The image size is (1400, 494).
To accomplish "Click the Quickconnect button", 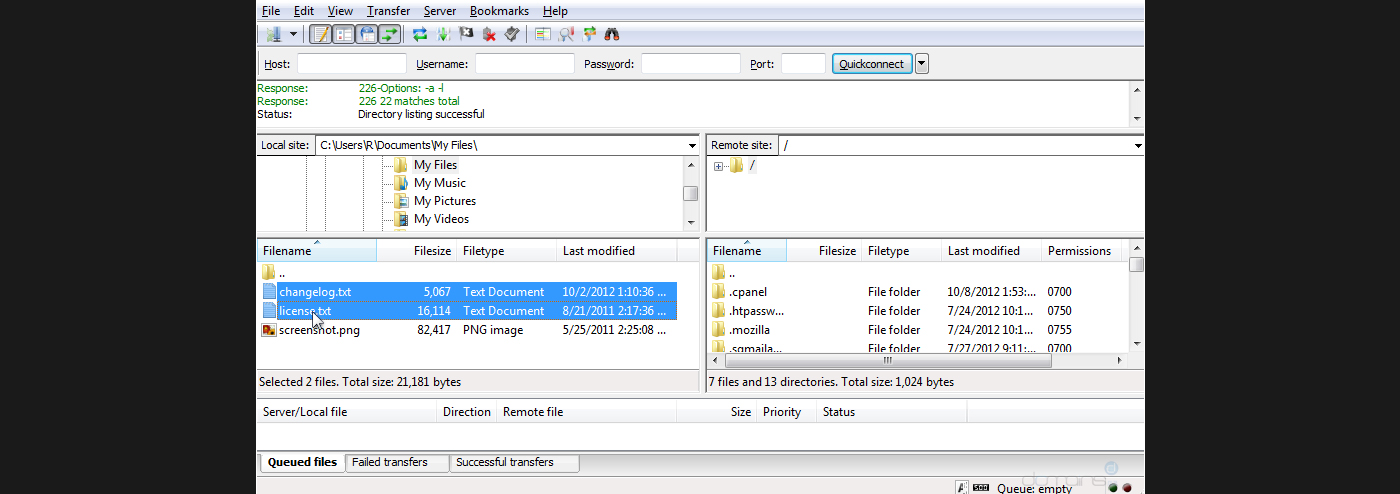I will 872,64.
